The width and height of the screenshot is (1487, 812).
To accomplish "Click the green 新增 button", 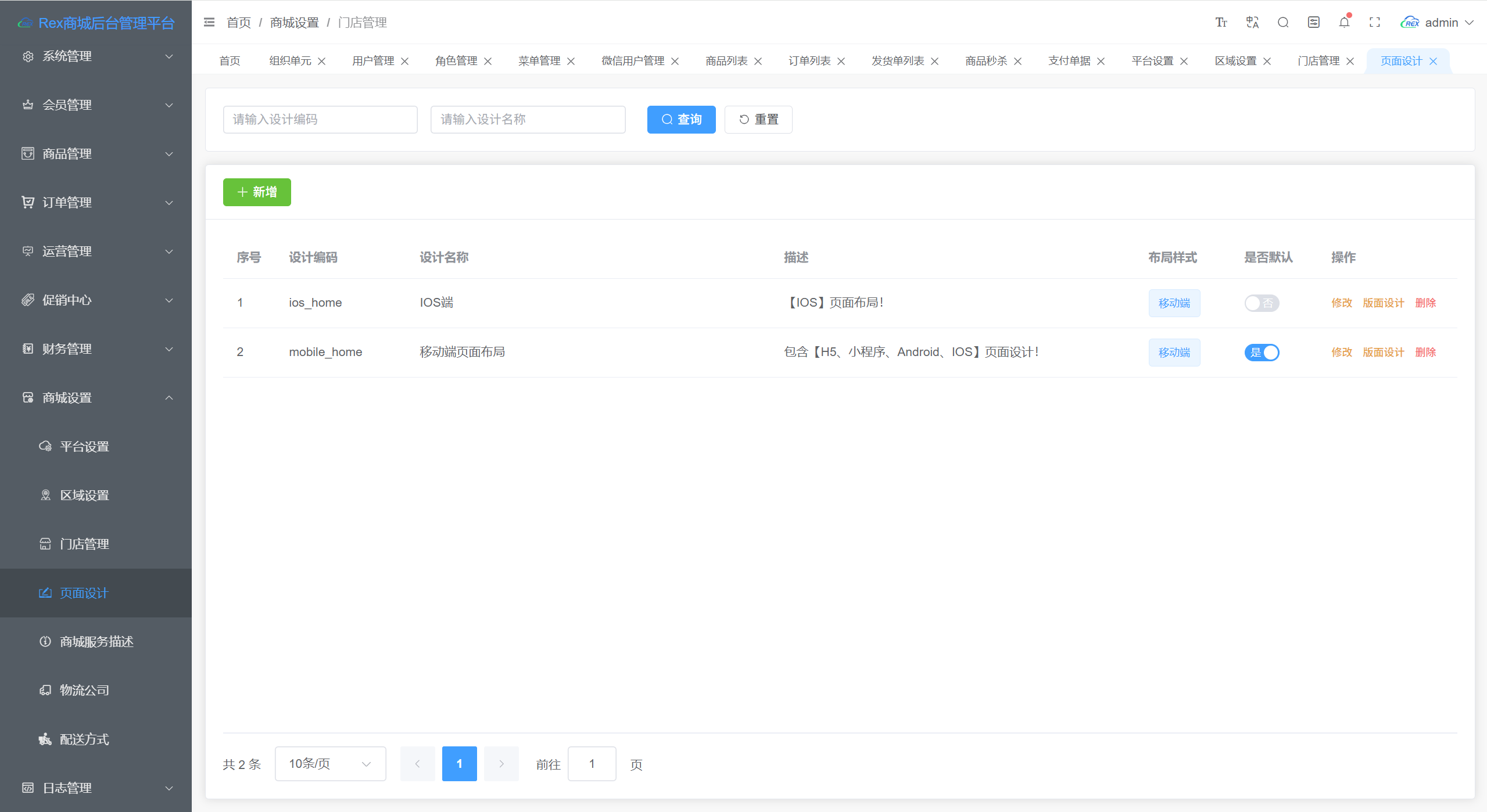I will coord(257,192).
